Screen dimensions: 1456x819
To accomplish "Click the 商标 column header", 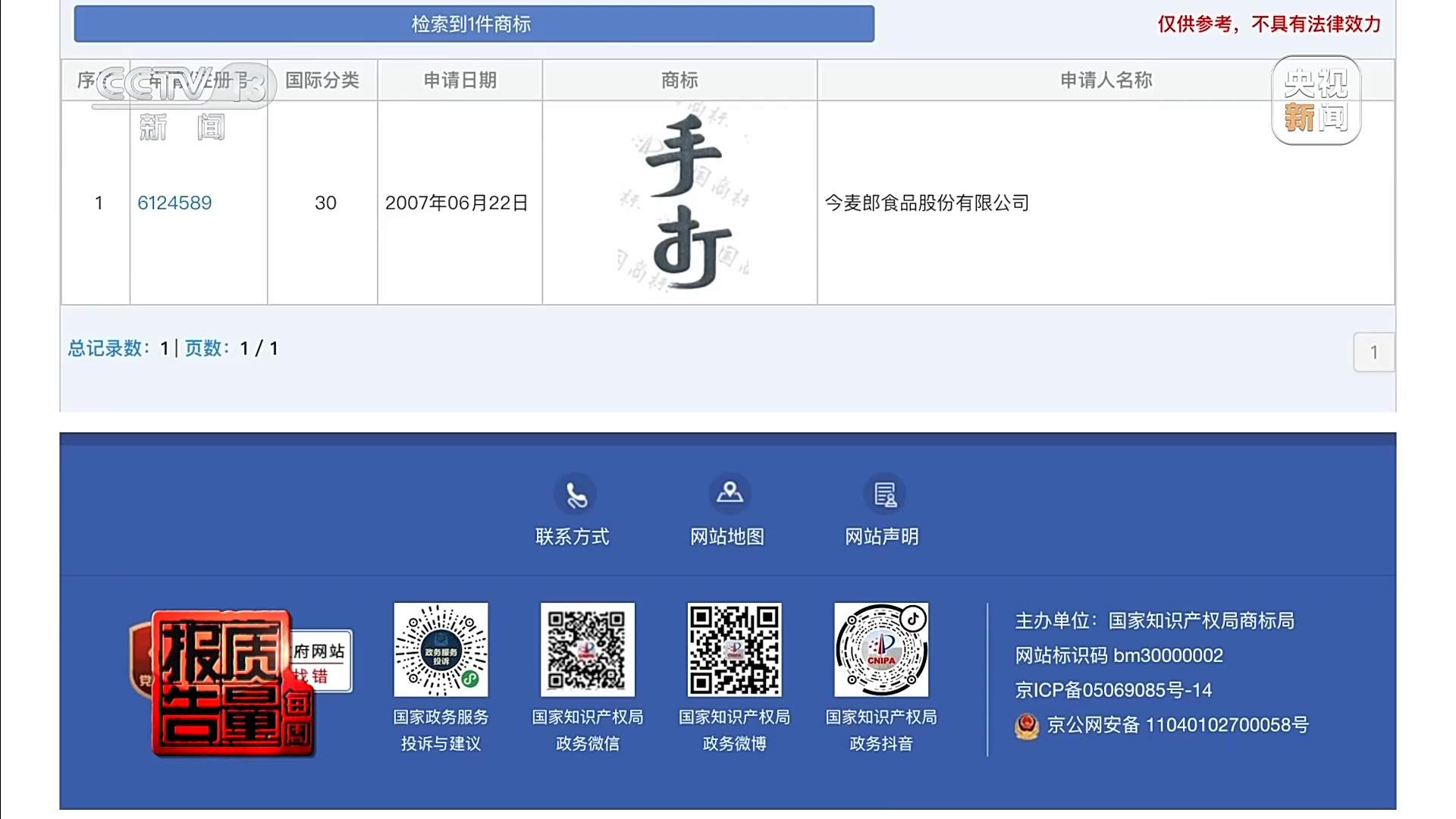I will 679,80.
